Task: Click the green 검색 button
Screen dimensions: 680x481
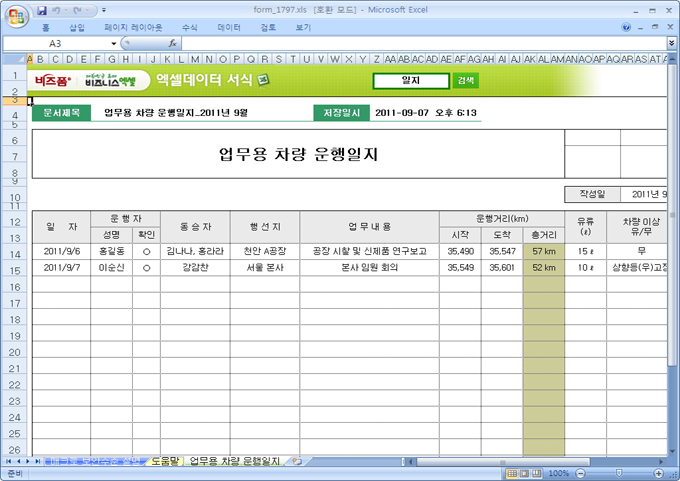Action: click(x=466, y=81)
